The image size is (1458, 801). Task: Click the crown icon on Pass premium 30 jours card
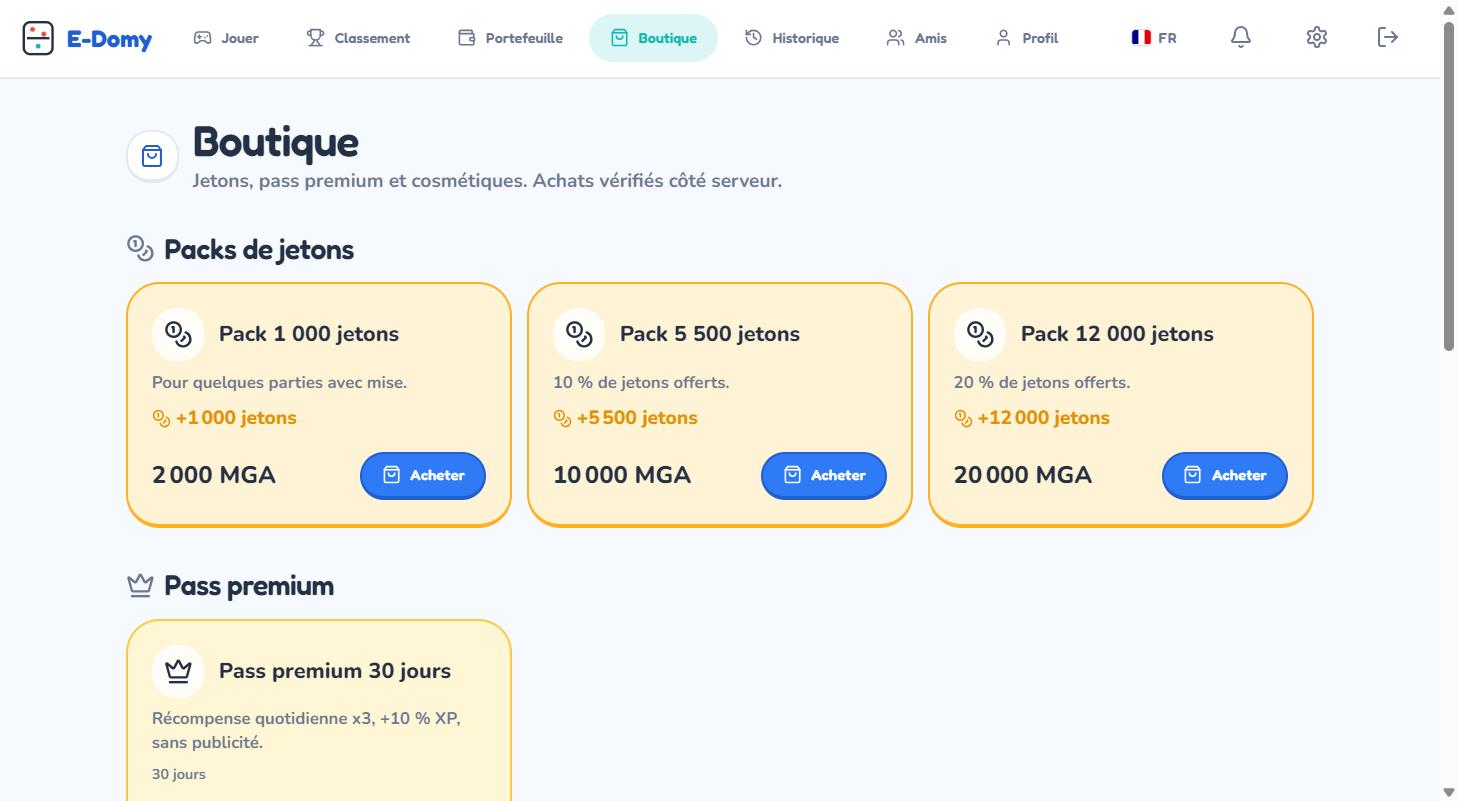click(x=178, y=670)
